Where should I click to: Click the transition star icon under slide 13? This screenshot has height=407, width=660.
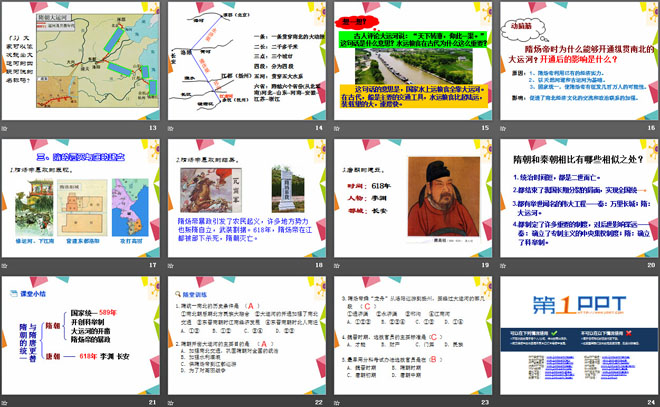(x=5, y=128)
